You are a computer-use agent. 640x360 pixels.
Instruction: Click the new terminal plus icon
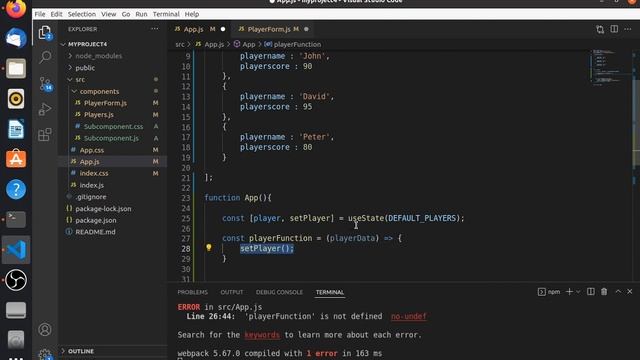point(569,292)
